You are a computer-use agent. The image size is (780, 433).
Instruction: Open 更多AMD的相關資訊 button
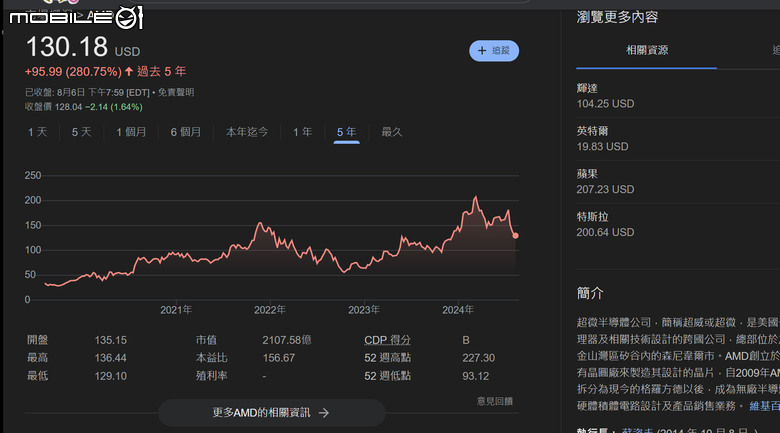pyautogui.click(x=272, y=413)
